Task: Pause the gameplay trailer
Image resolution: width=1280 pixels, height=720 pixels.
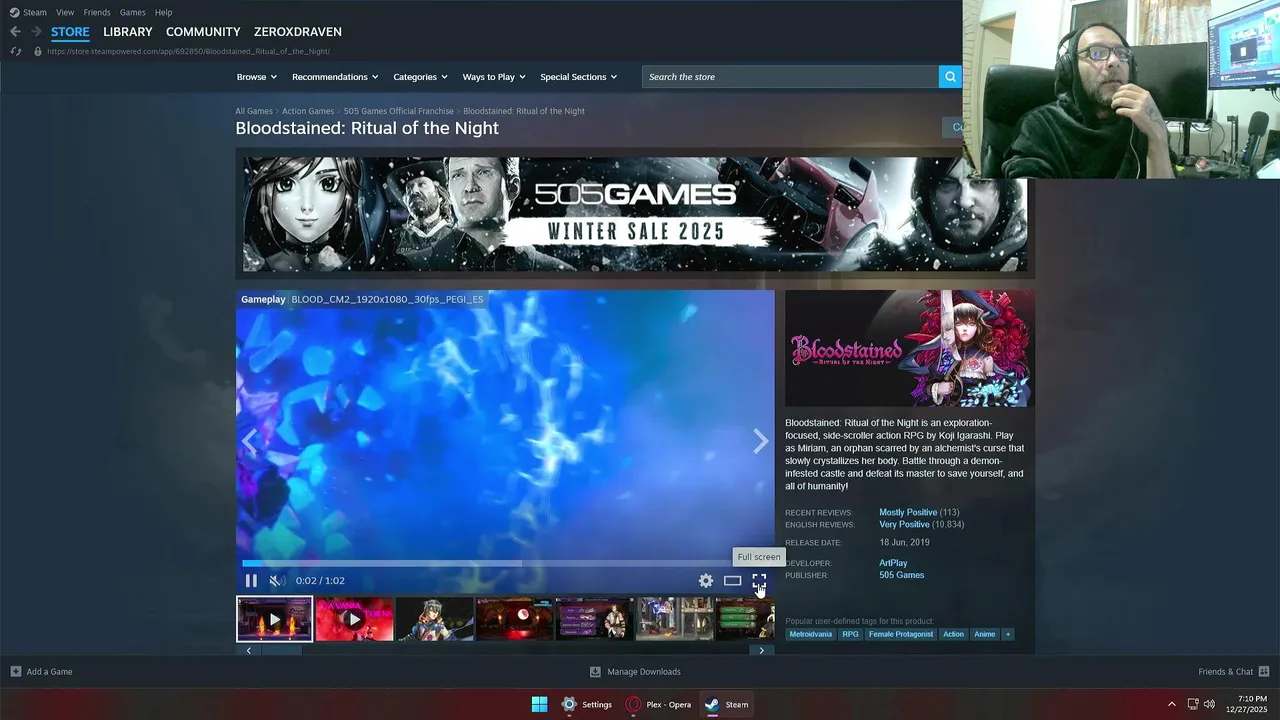Action: click(251, 581)
